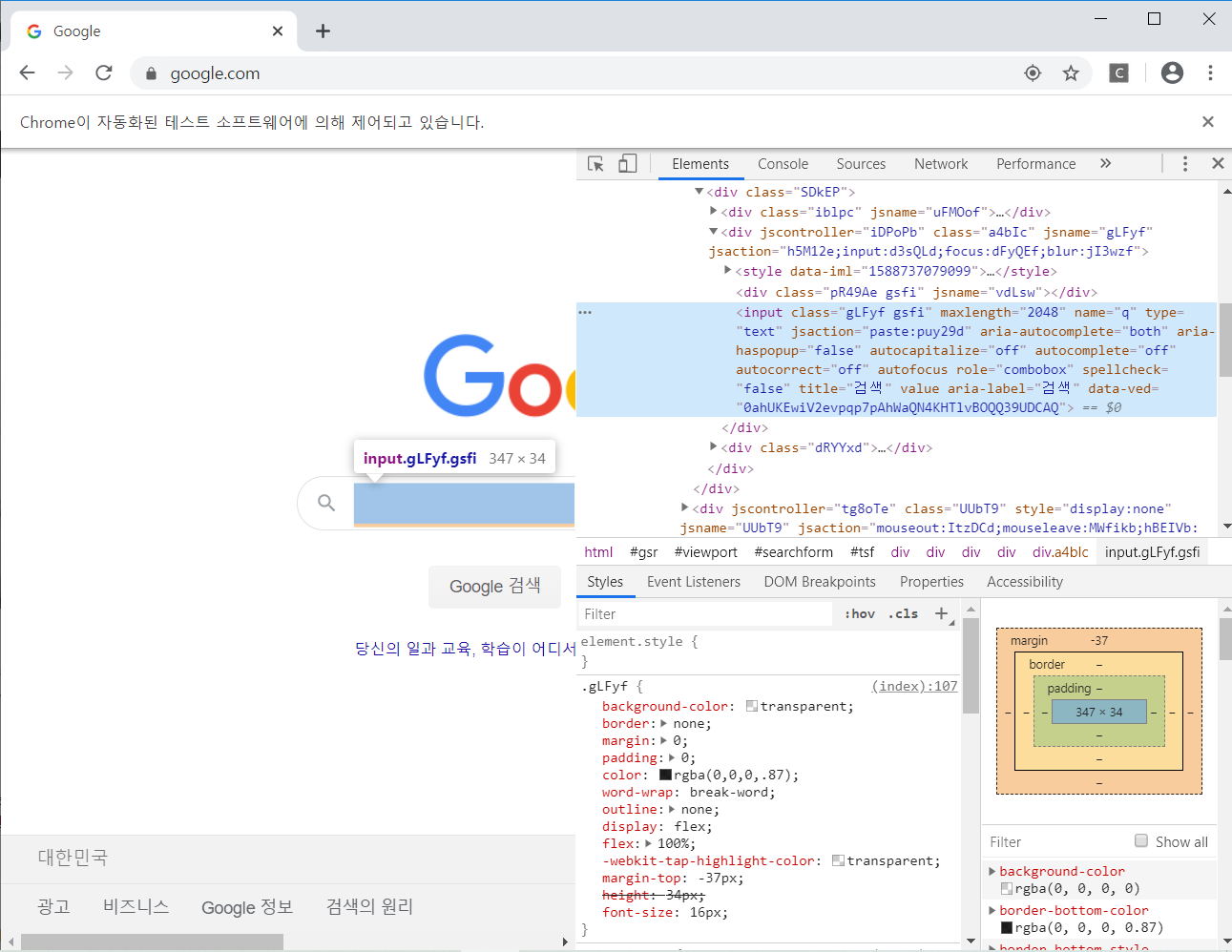Open the DOM Breakpoints tab

click(820, 582)
